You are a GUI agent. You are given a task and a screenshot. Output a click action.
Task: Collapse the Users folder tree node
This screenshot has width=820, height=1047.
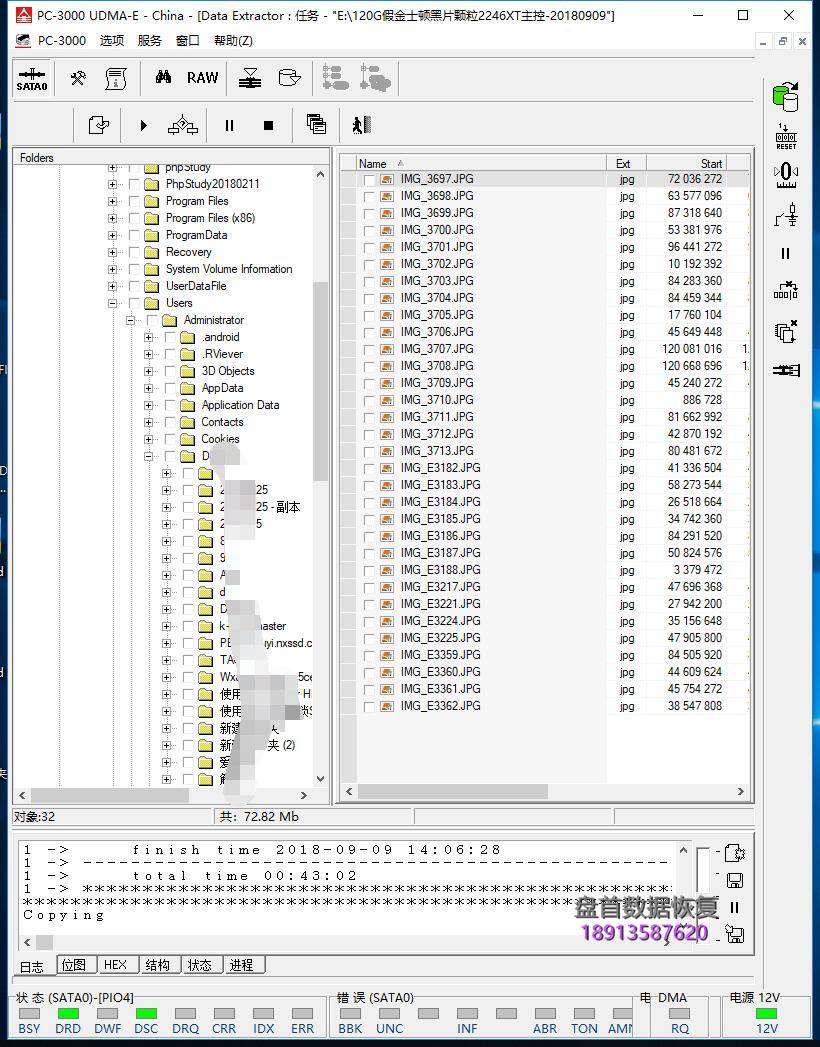point(112,303)
